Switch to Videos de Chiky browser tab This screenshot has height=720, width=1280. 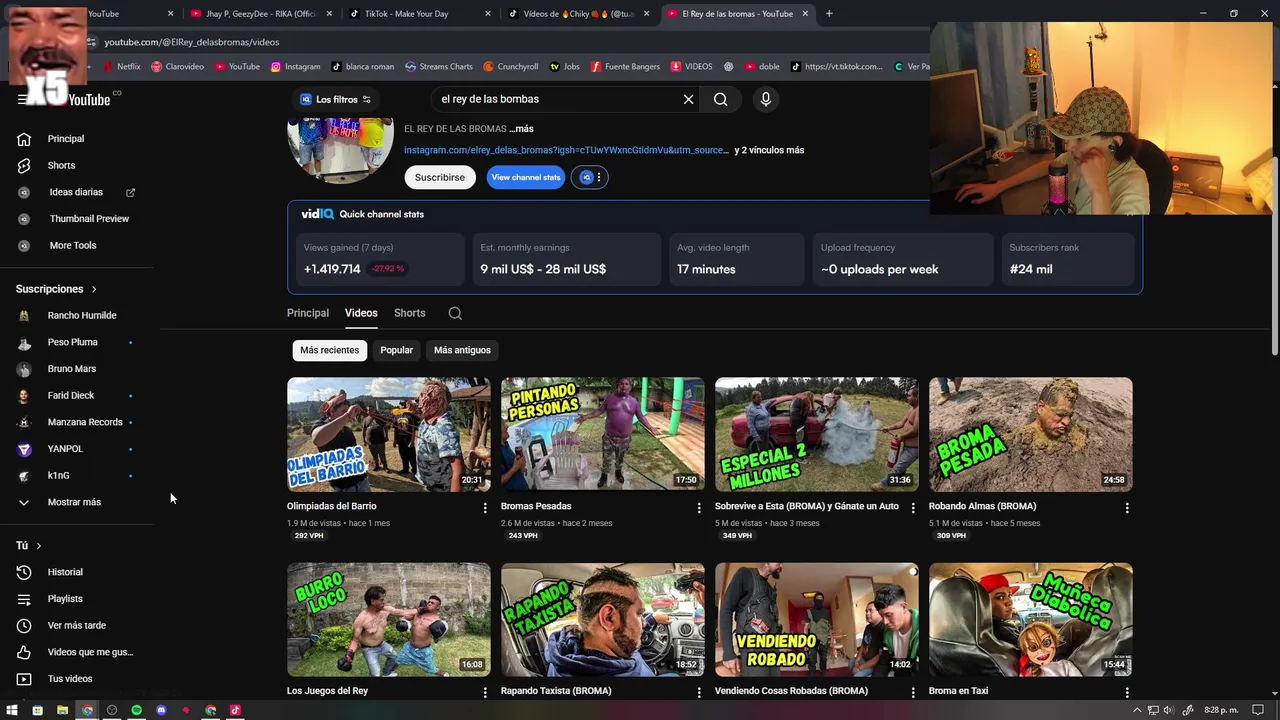click(578, 14)
